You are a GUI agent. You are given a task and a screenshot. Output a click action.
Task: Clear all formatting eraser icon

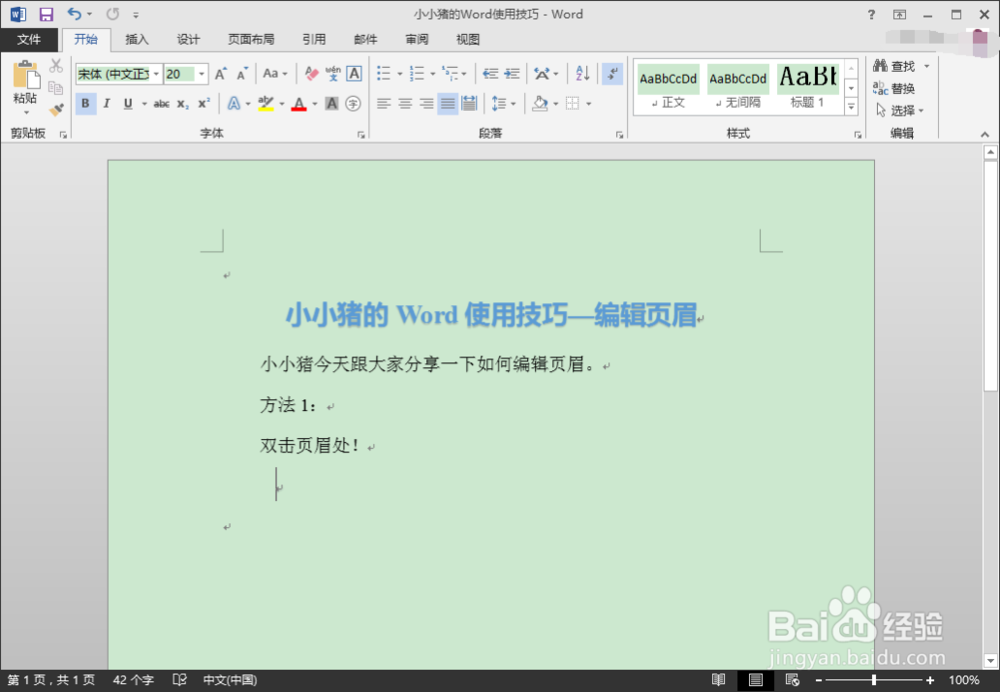pyautogui.click(x=311, y=74)
